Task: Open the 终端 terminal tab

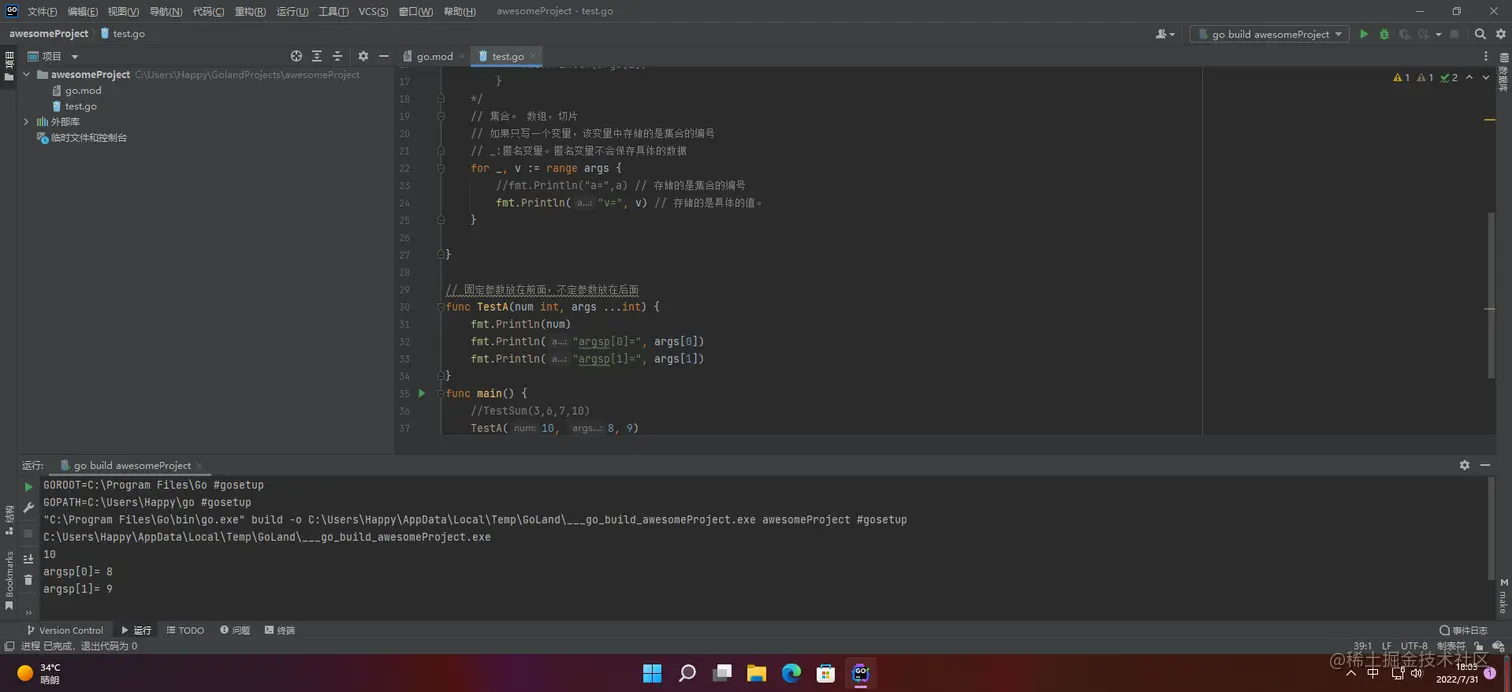Action: pyautogui.click(x=280, y=630)
